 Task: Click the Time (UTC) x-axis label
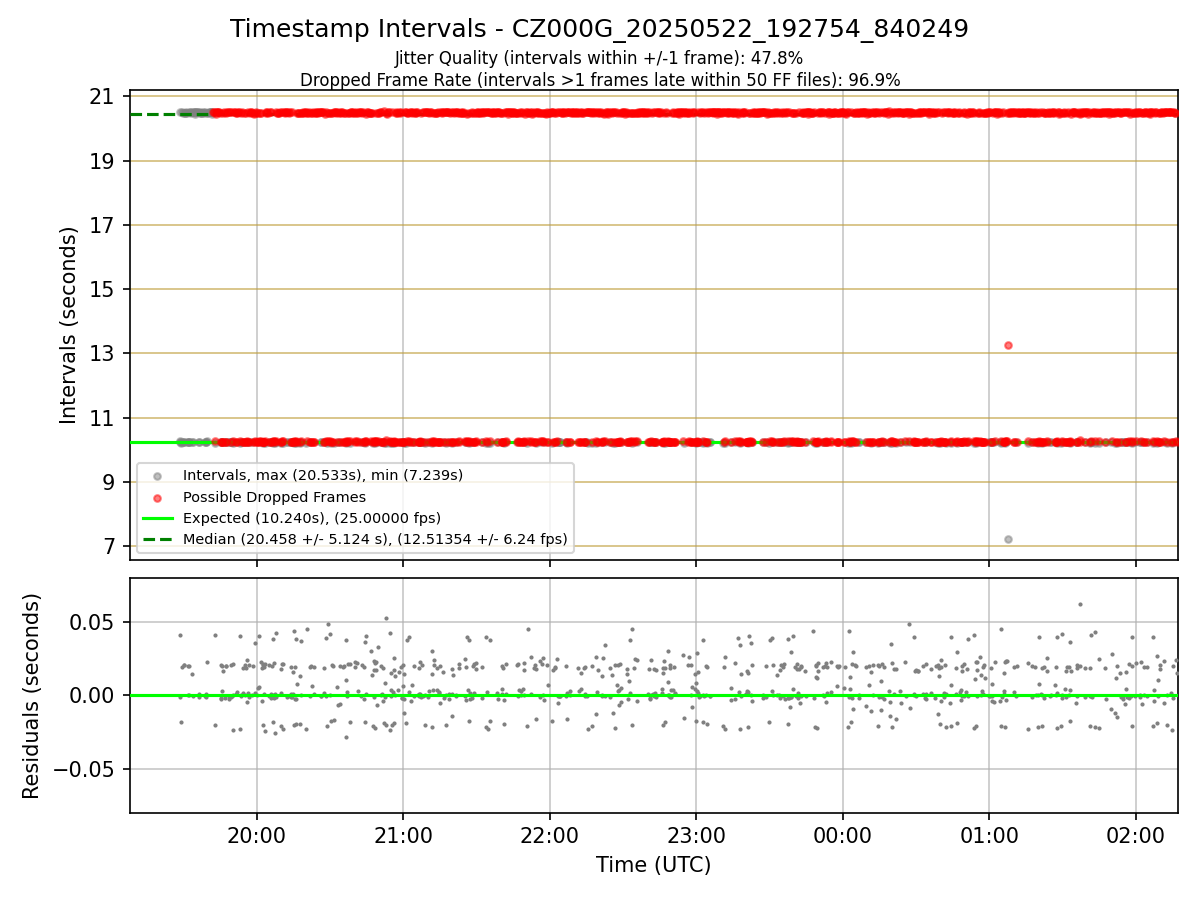[x=653, y=865]
